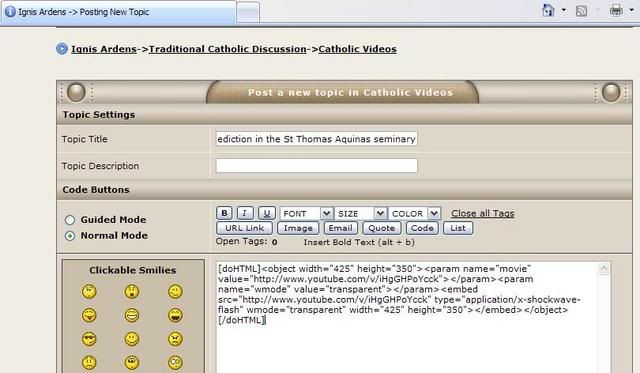Click the Topic Title input field
Image resolution: width=640 pixels, height=373 pixels.
pyautogui.click(x=316, y=139)
